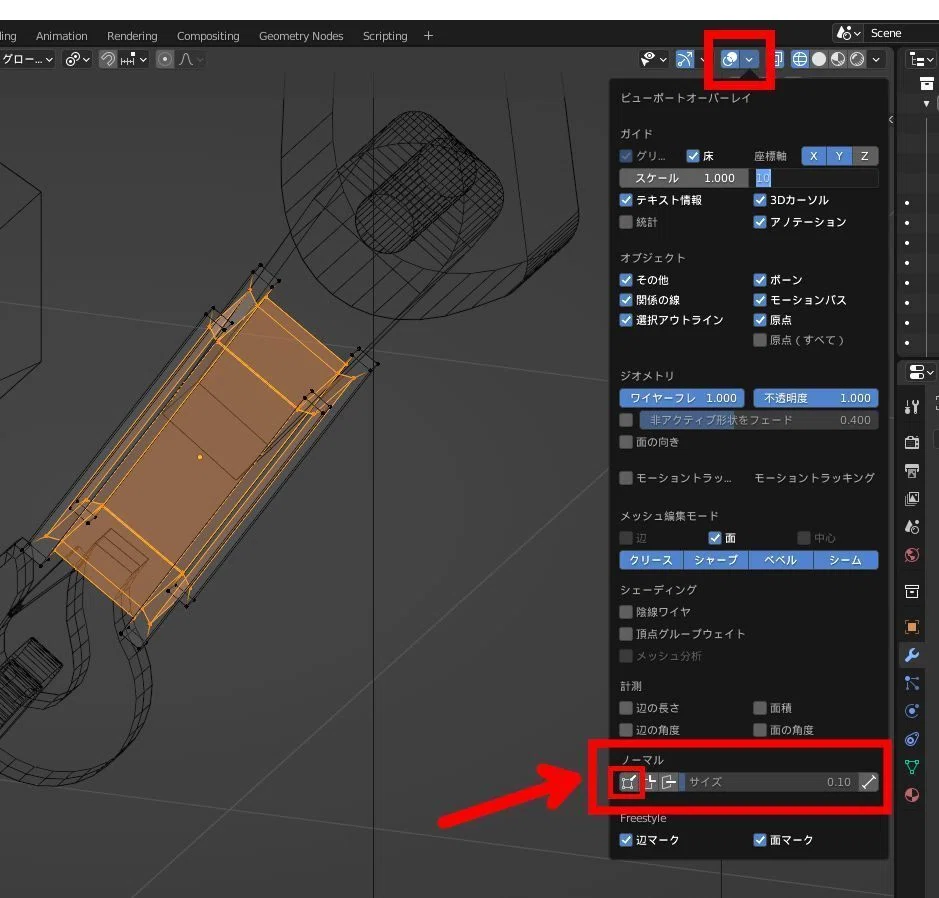Add a new workspace with plus icon
Screen dimensions: 939x898
(x=428, y=36)
